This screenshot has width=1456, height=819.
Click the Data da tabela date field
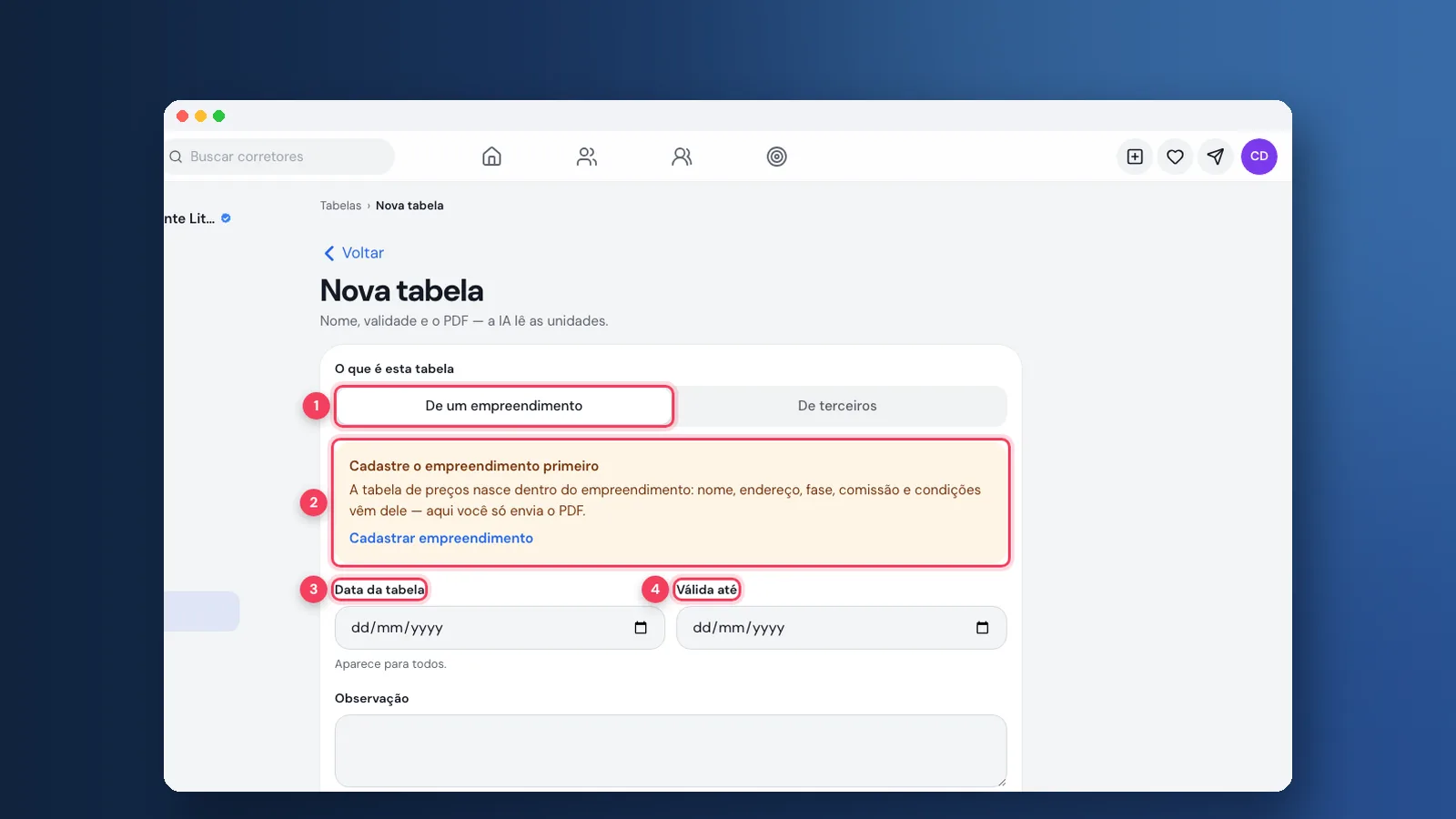pos(500,628)
